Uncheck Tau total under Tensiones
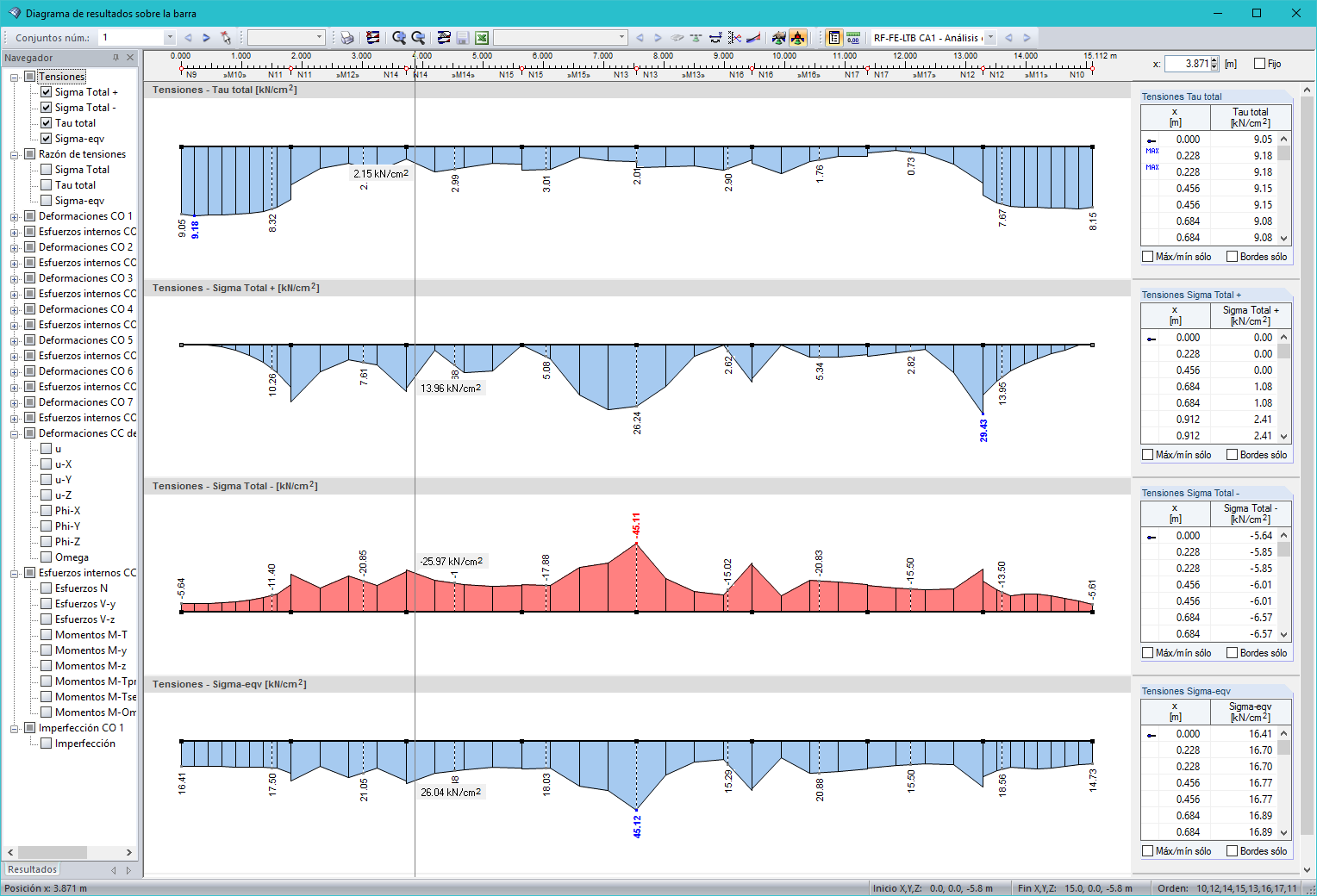This screenshot has width=1317, height=896. pyautogui.click(x=47, y=123)
